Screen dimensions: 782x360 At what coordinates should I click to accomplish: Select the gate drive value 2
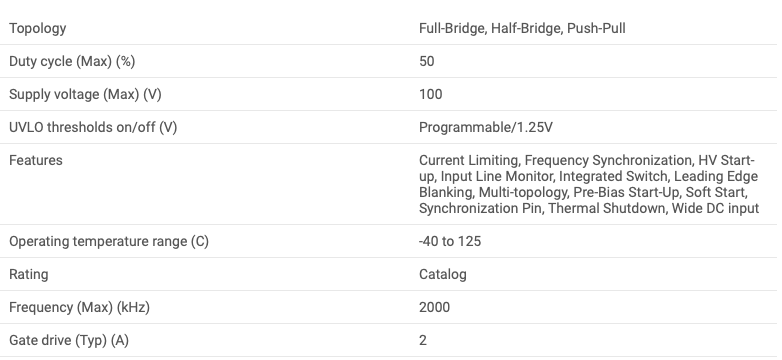pos(423,340)
